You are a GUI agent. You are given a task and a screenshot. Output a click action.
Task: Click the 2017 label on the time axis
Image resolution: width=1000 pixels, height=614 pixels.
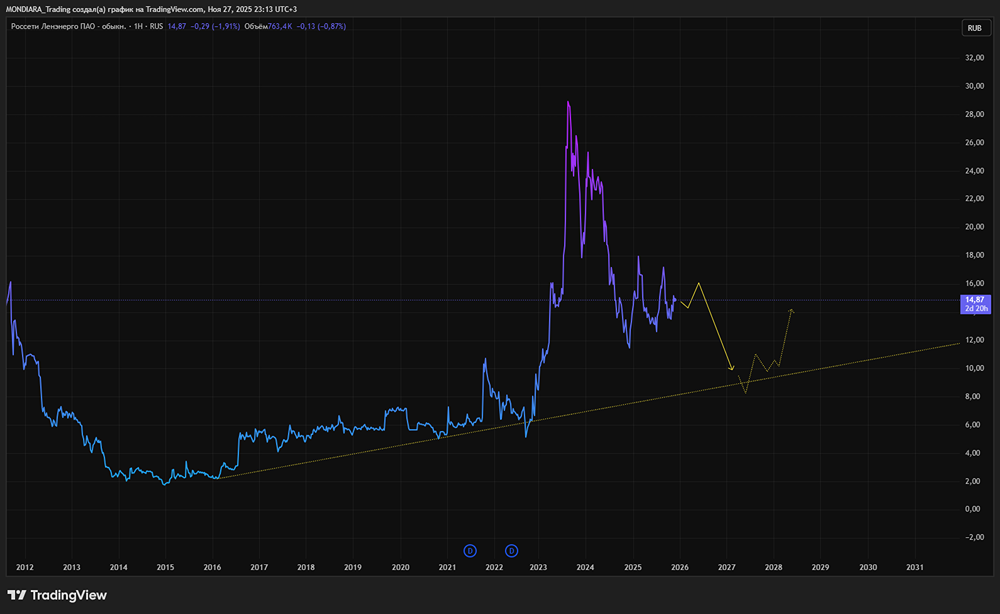tap(259, 567)
